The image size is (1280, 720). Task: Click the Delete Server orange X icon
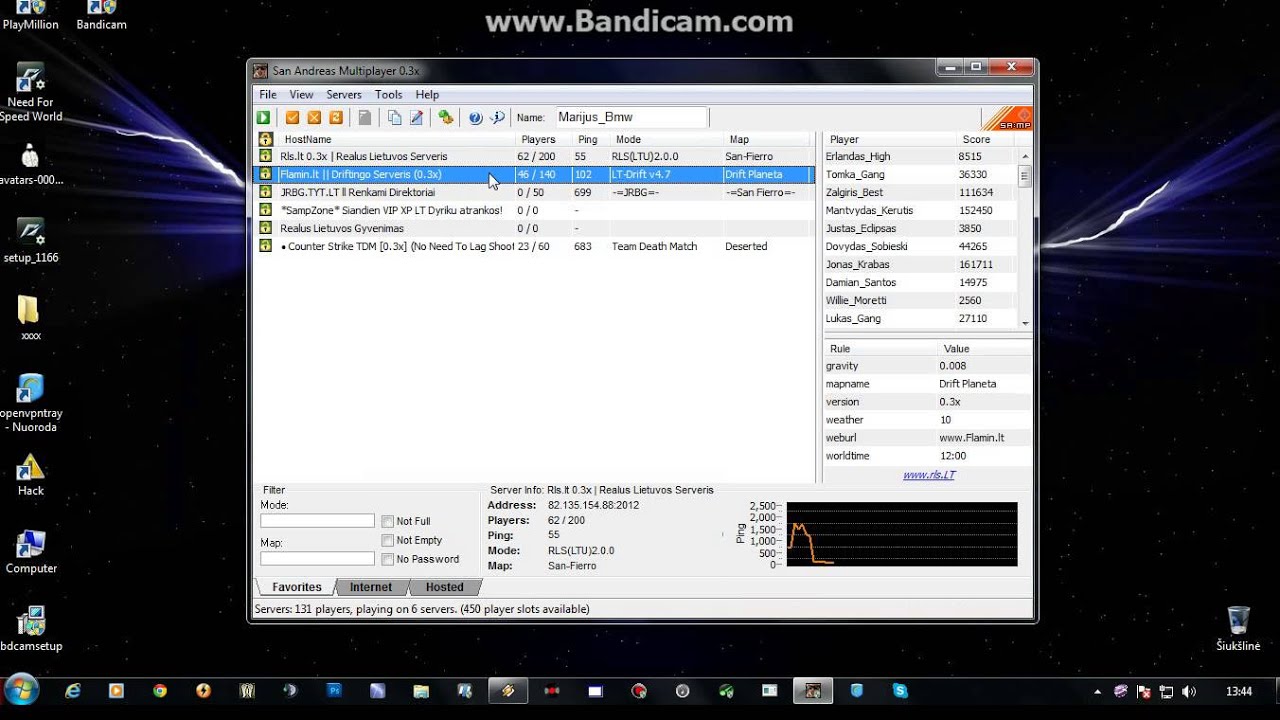[314, 118]
